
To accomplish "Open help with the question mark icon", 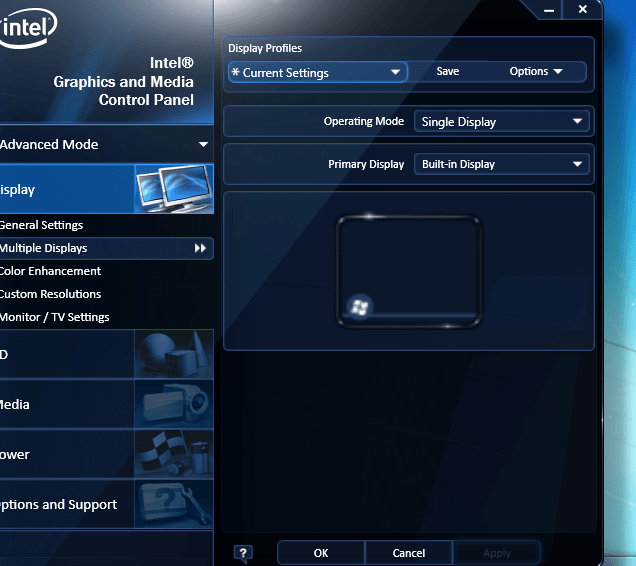I will pyautogui.click(x=243, y=553).
